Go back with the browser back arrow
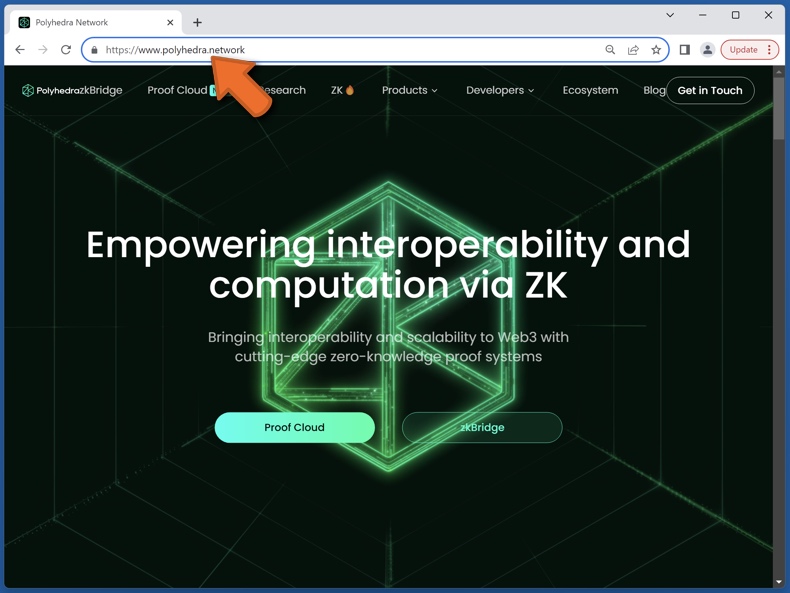Image resolution: width=790 pixels, height=593 pixels. coord(20,49)
